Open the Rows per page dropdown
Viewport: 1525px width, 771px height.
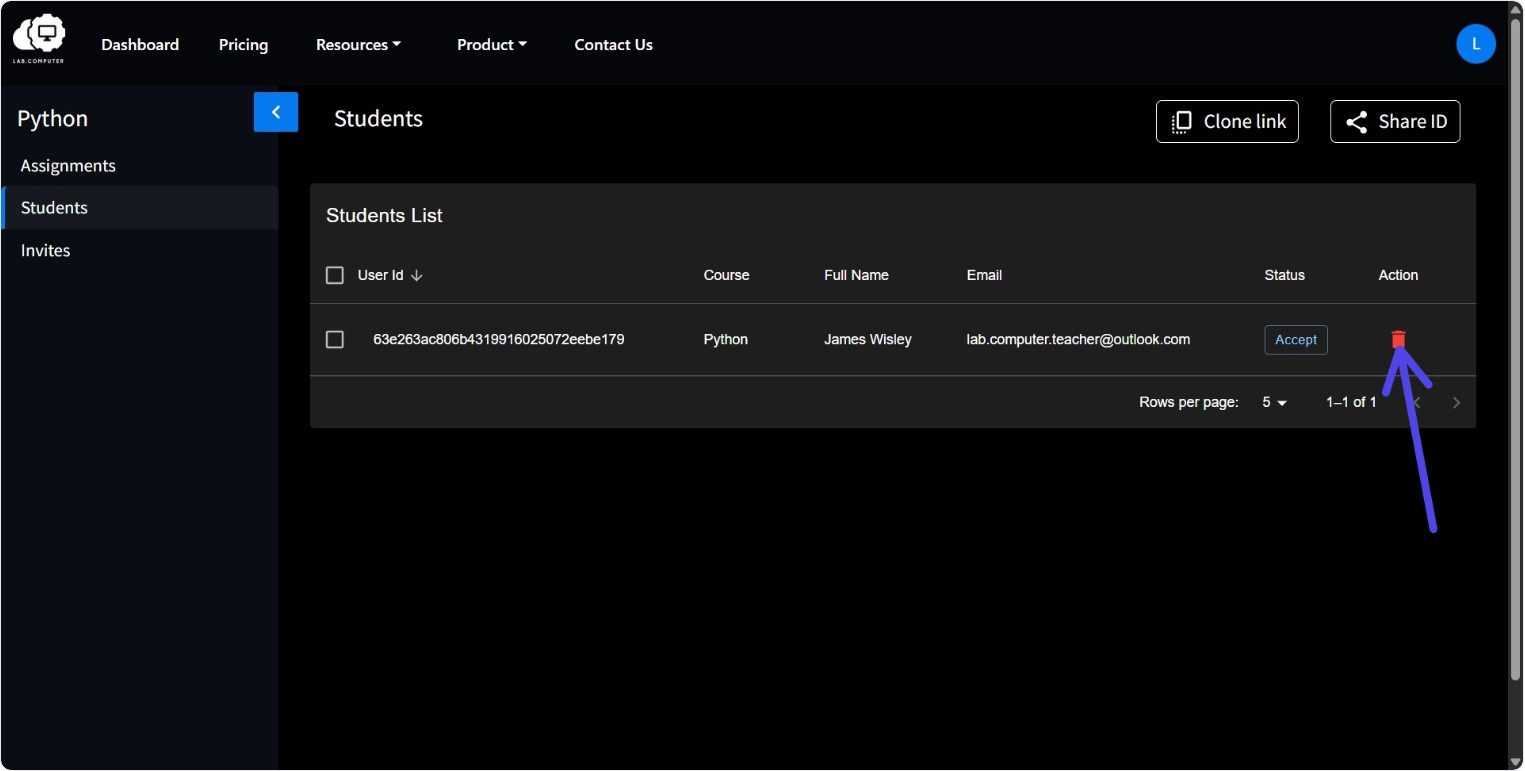[1275, 402]
